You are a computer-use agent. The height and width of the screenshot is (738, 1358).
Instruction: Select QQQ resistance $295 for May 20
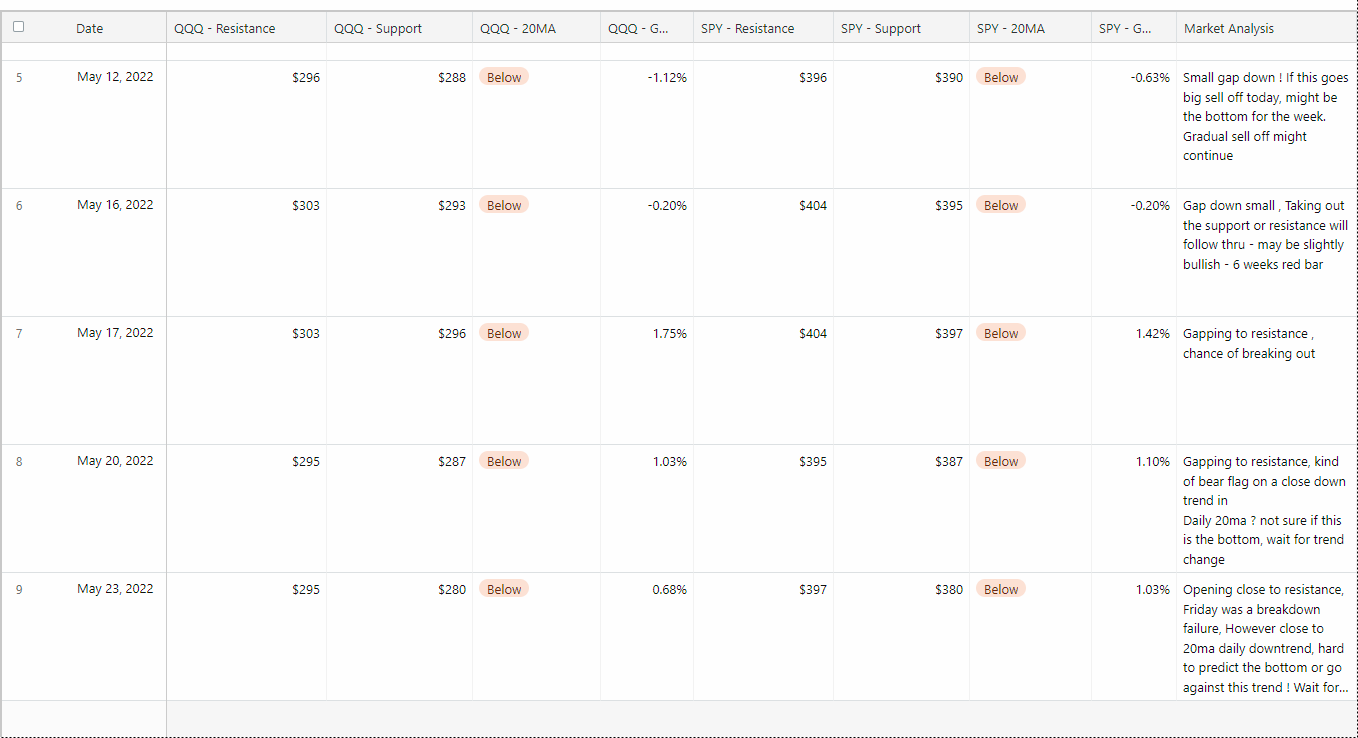[x=306, y=461]
